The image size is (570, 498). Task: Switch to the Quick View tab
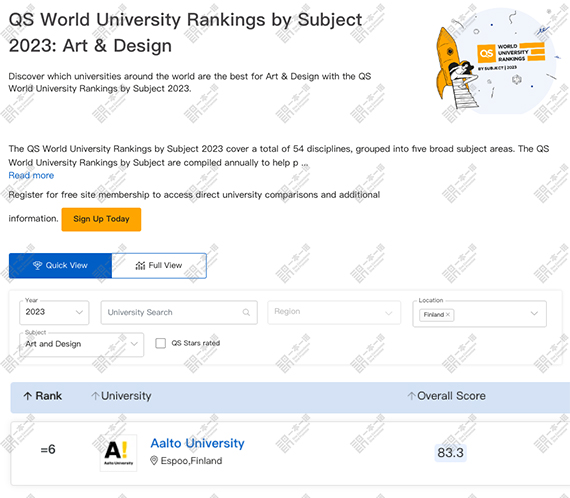point(60,266)
